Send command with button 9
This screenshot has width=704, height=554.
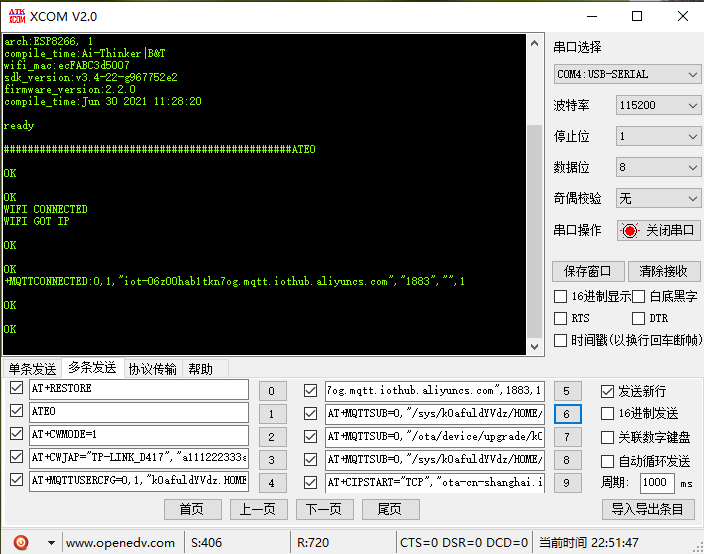coord(568,483)
